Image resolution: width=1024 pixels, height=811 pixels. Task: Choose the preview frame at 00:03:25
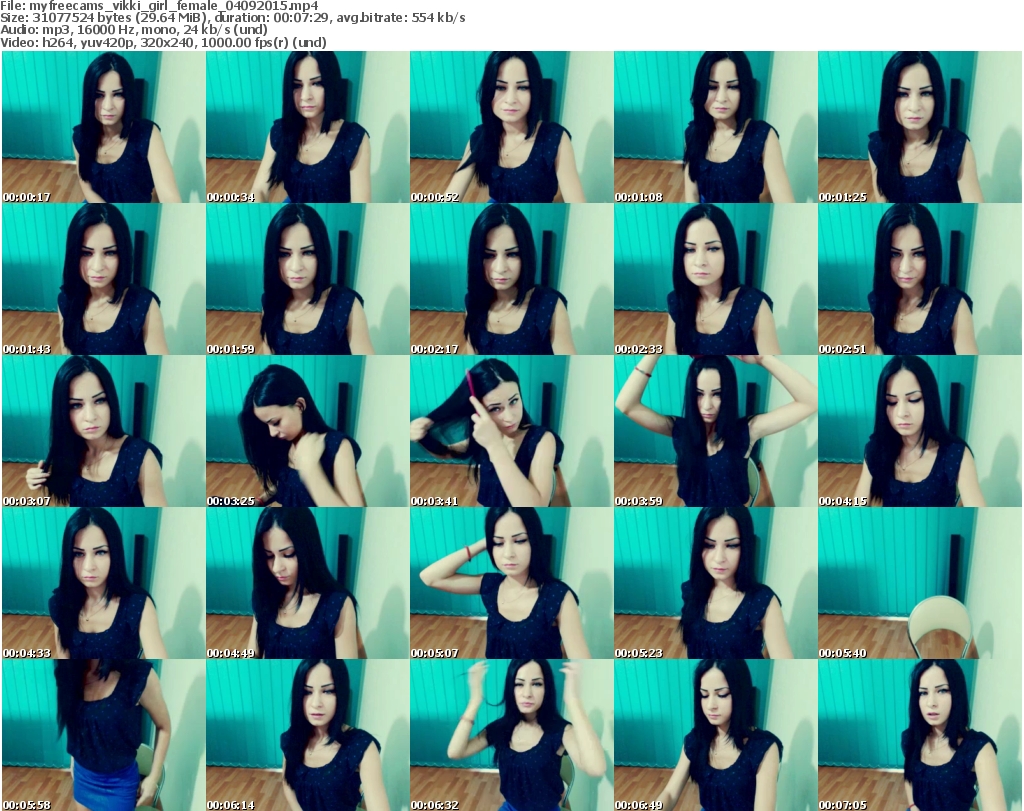pyautogui.click(x=308, y=431)
